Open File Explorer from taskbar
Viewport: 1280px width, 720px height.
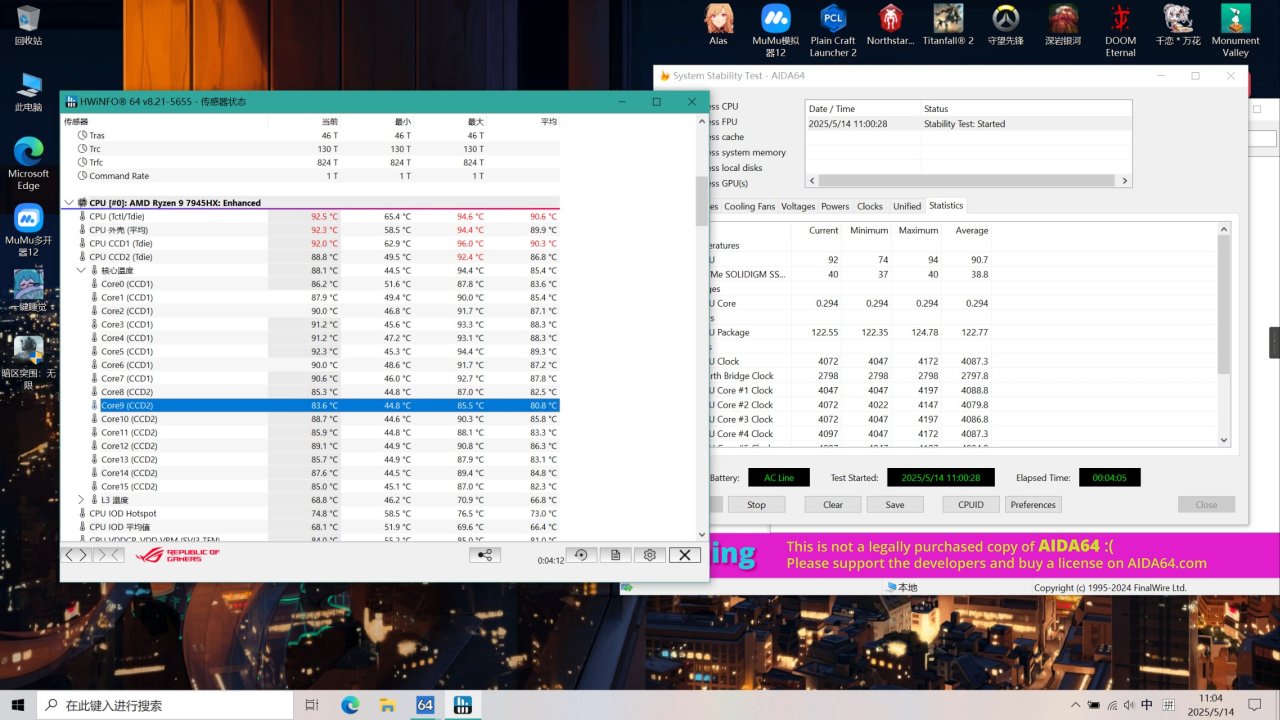coord(387,705)
